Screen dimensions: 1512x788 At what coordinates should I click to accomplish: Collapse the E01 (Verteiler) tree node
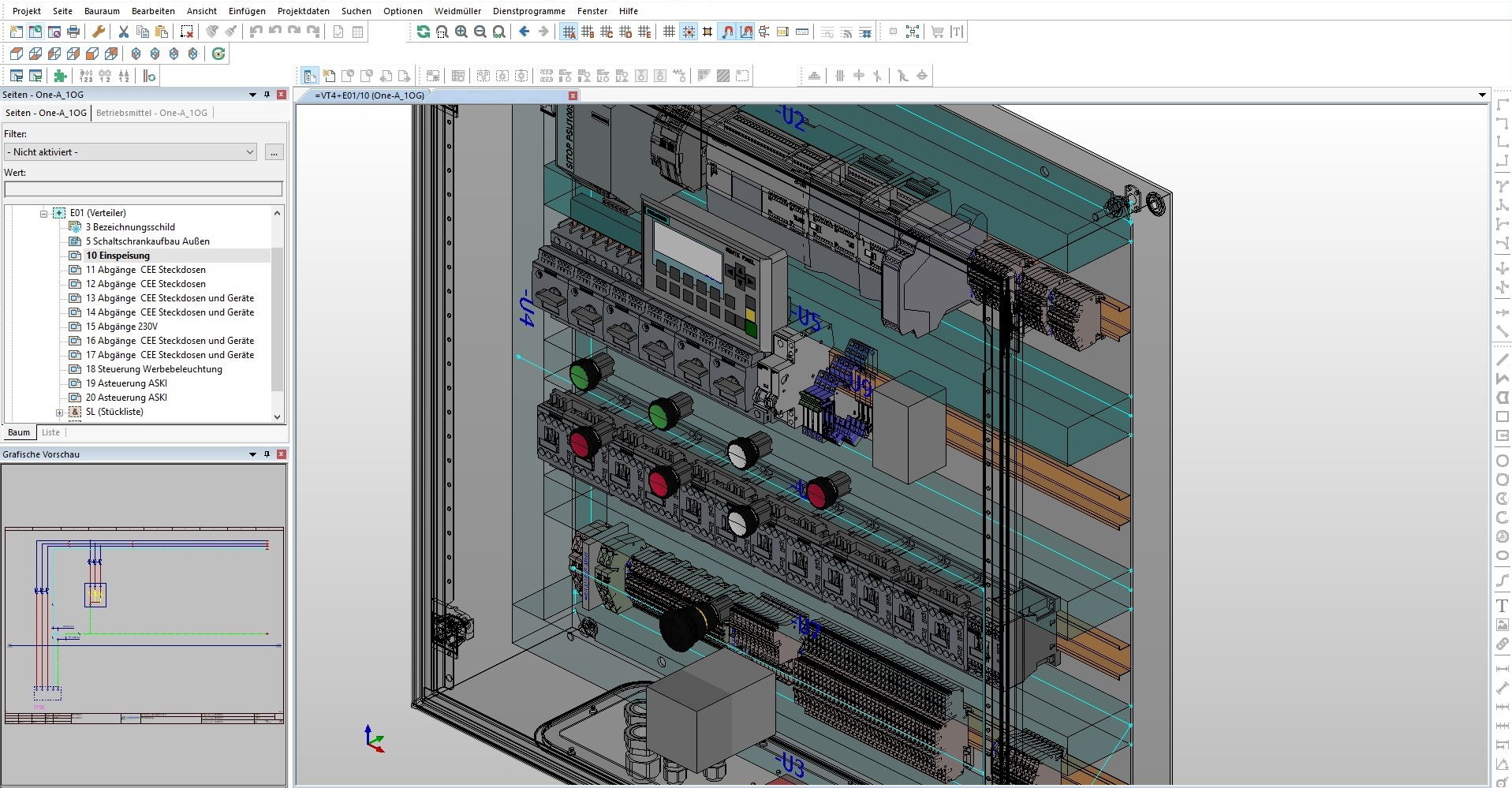click(x=44, y=213)
